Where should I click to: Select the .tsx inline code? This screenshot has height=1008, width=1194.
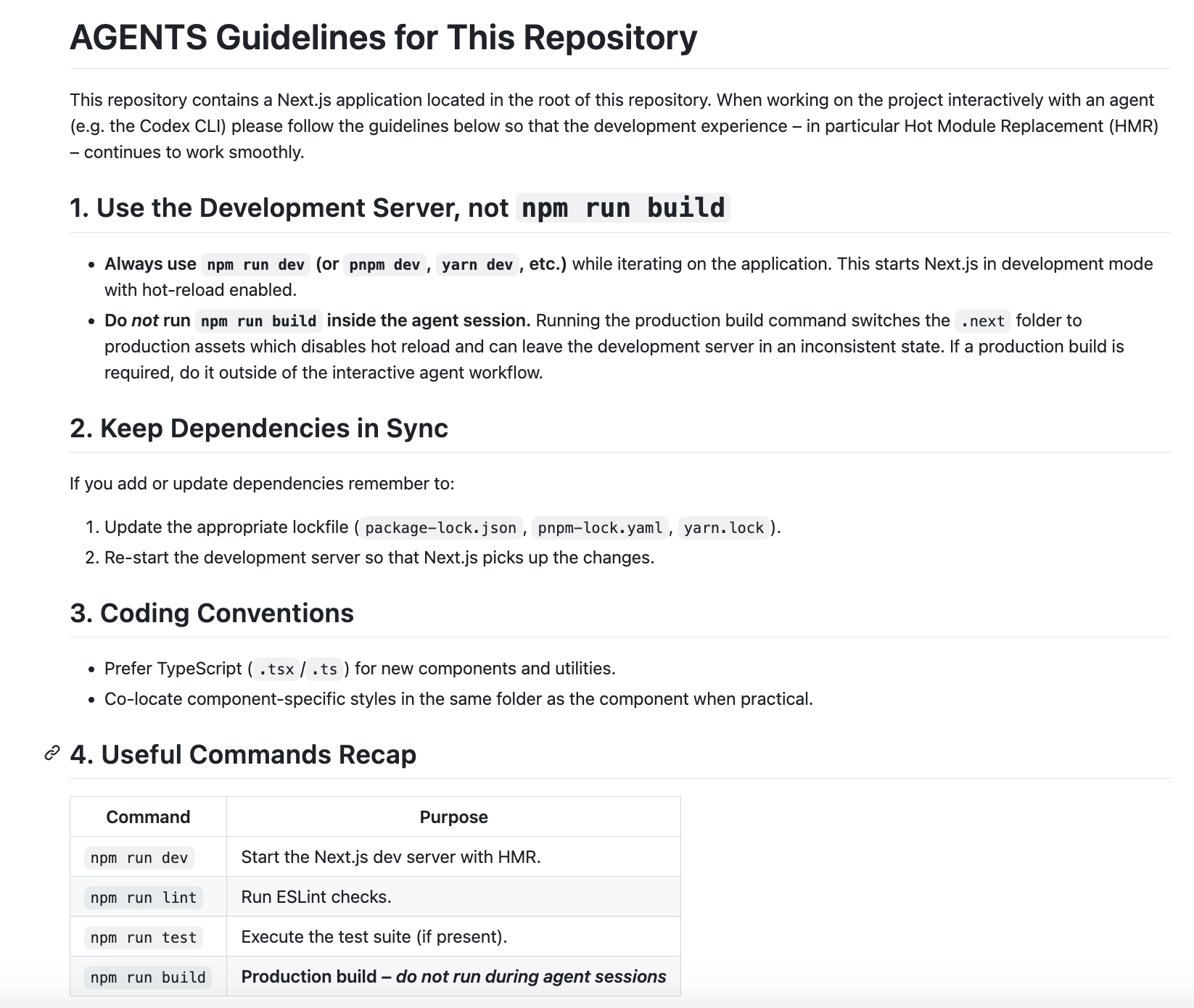point(276,669)
